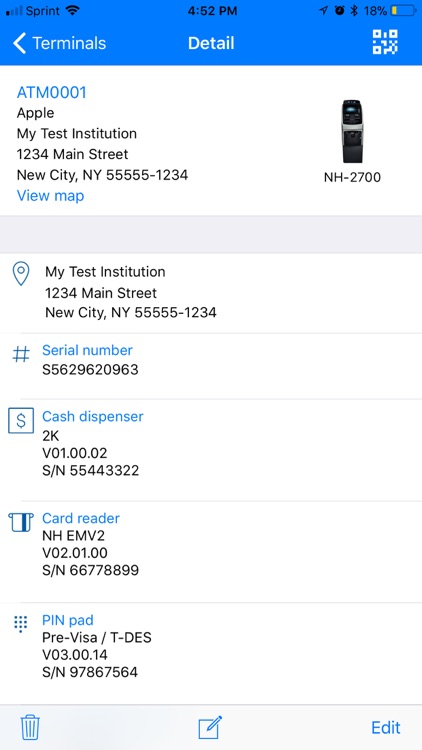Tap the PIN pad keypad icon
Viewport: 422px width, 750px height.
tap(21, 624)
